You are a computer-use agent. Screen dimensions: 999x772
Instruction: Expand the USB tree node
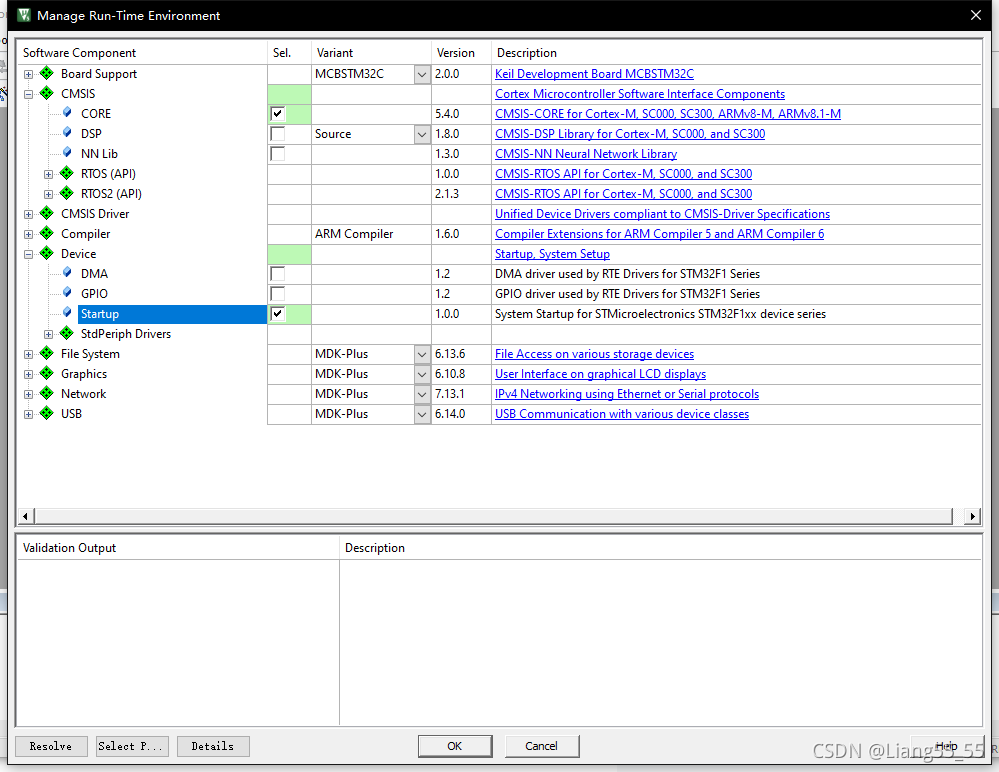tap(29, 415)
